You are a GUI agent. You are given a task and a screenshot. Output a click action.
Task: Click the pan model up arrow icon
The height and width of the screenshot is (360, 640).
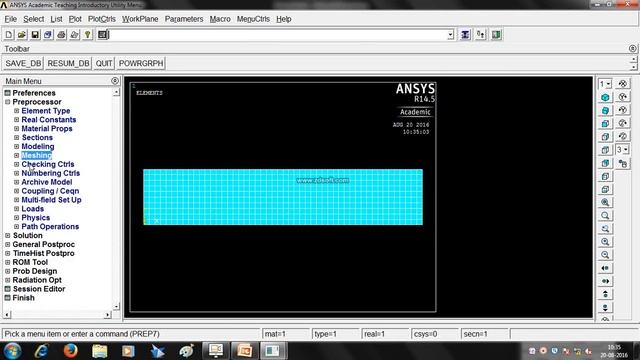[x=605, y=294]
